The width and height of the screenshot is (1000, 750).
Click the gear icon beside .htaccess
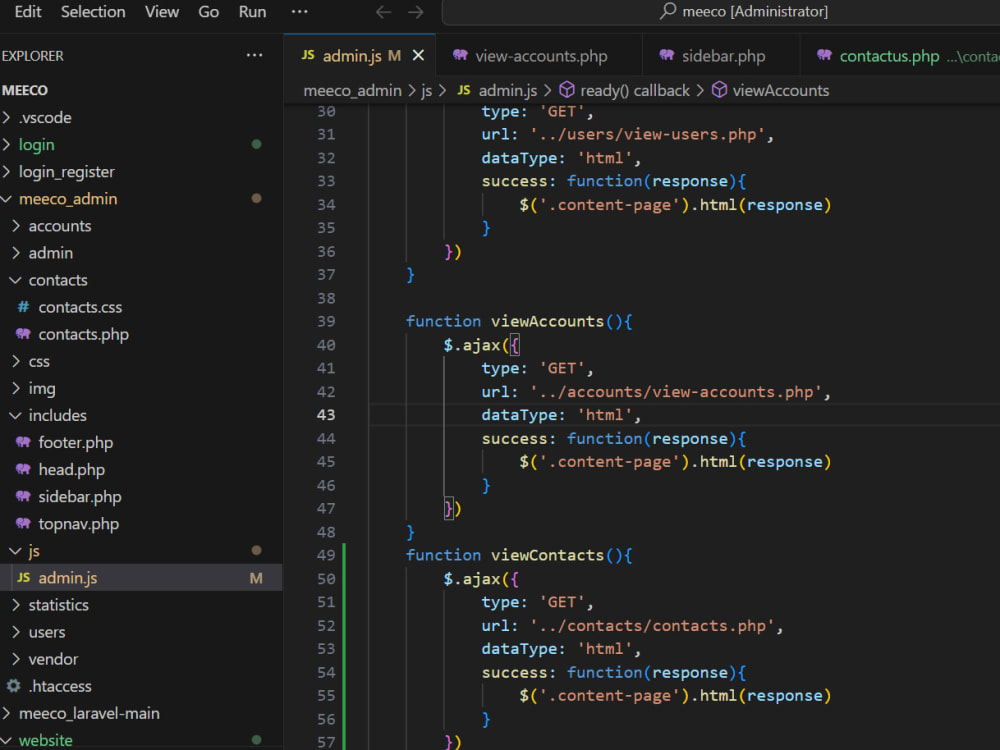point(13,686)
